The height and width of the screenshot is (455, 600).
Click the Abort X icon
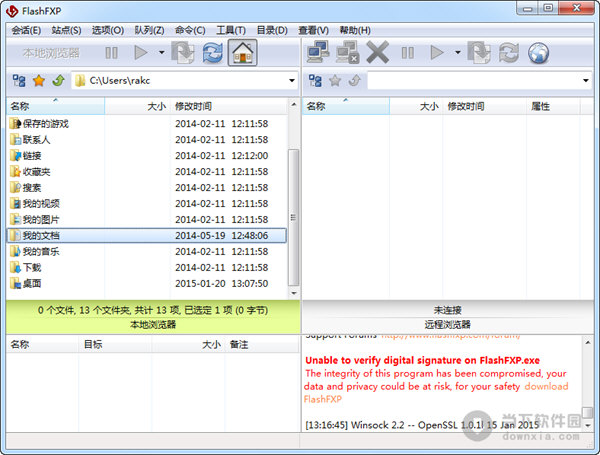click(378, 52)
